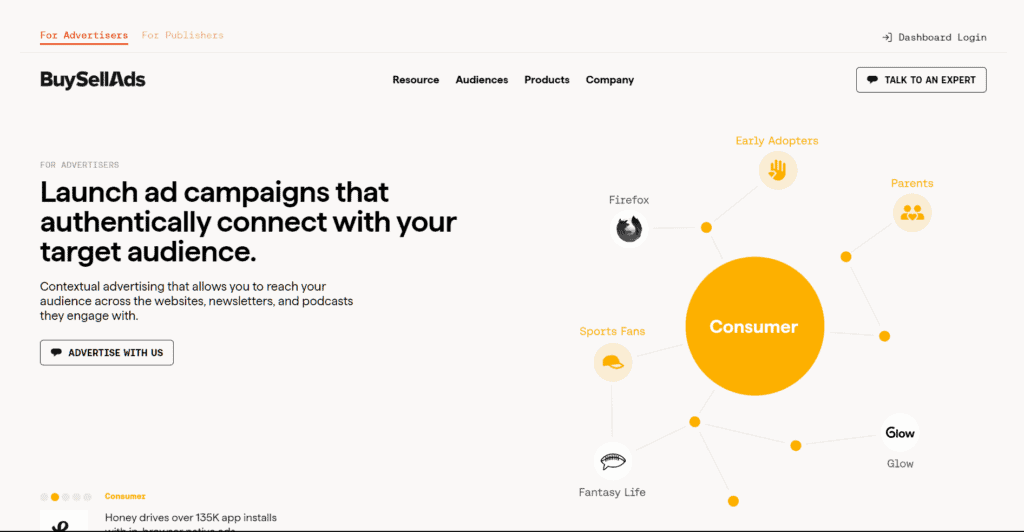Click the Firefox logo icon
Image resolution: width=1024 pixels, height=532 pixels.
tap(629, 229)
